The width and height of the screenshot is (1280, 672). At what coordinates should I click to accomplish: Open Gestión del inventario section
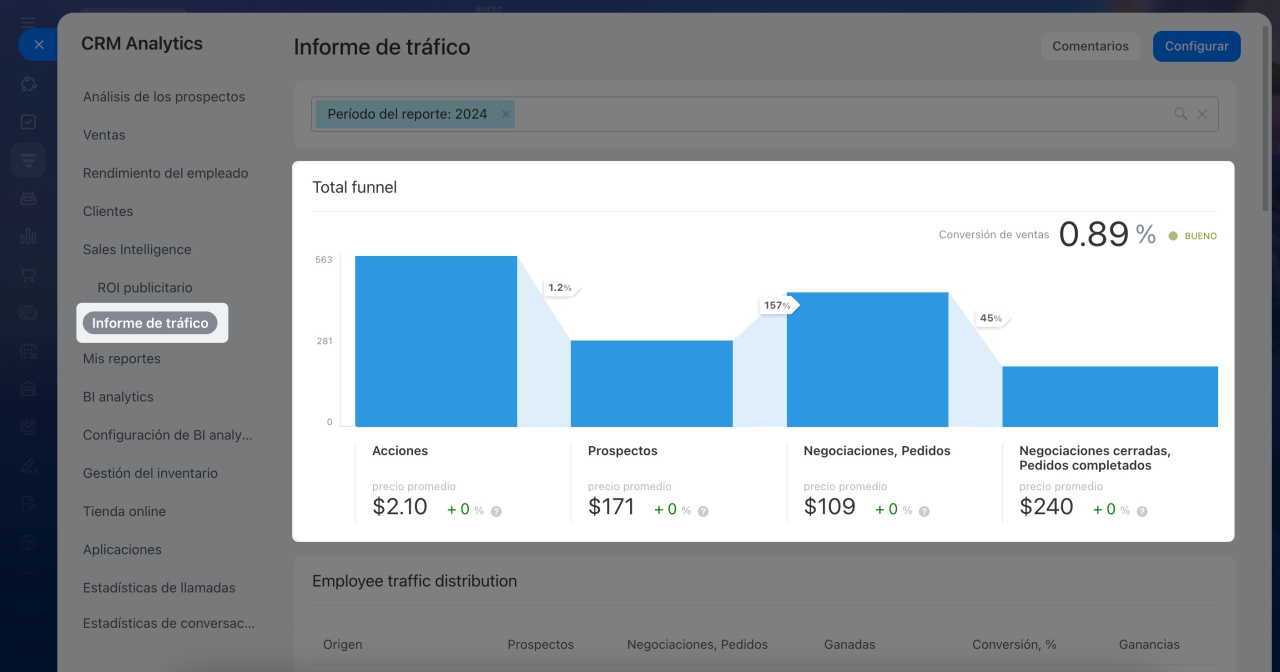150,473
